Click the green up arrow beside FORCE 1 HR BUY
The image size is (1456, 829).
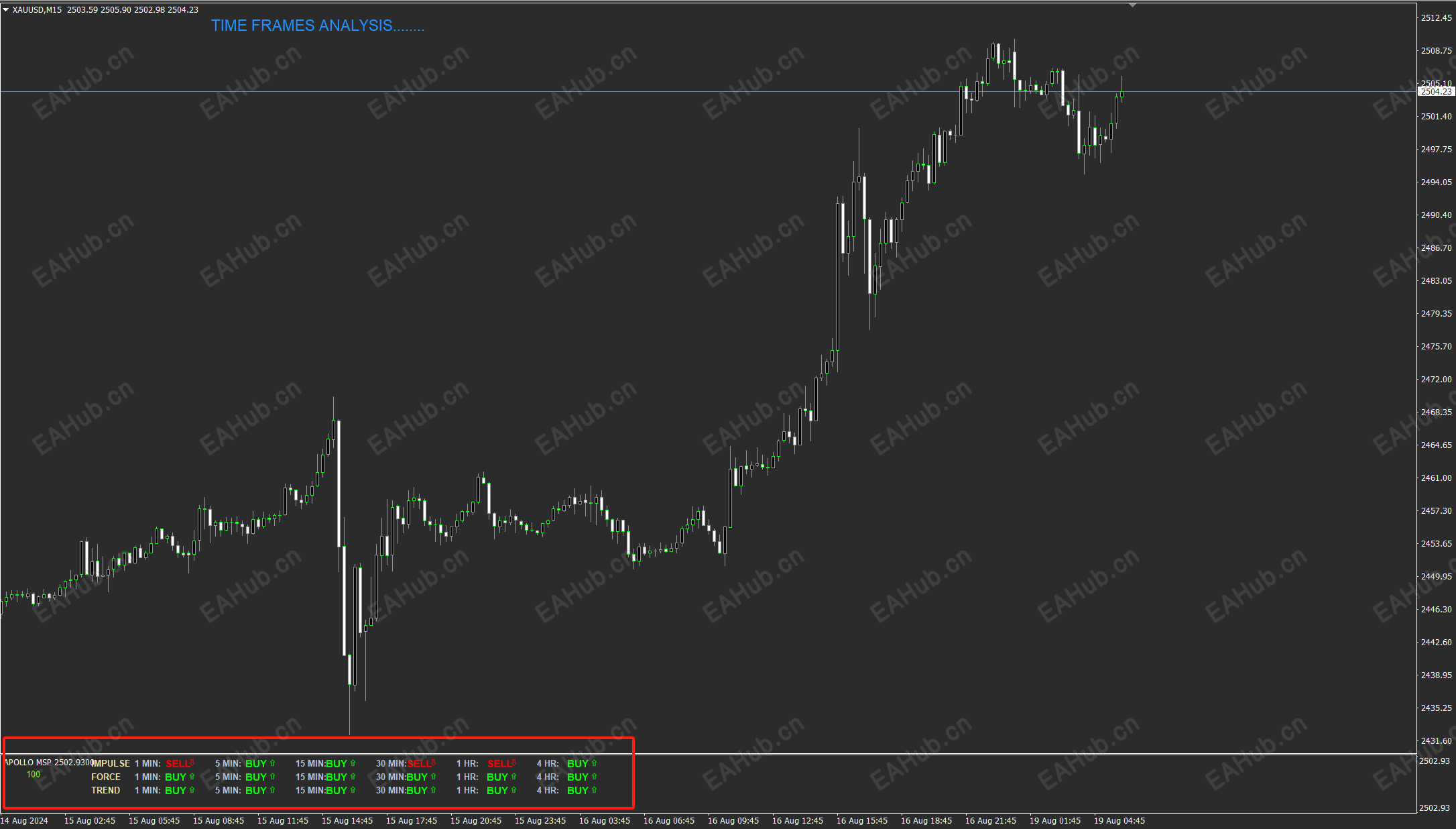click(x=513, y=777)
